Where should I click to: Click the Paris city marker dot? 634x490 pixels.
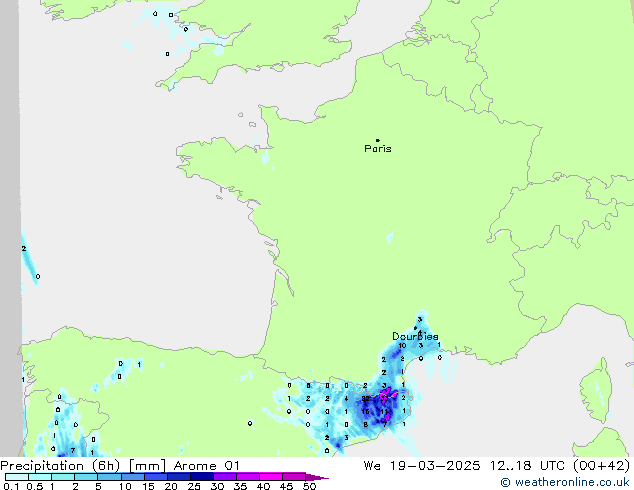[378, 140]
